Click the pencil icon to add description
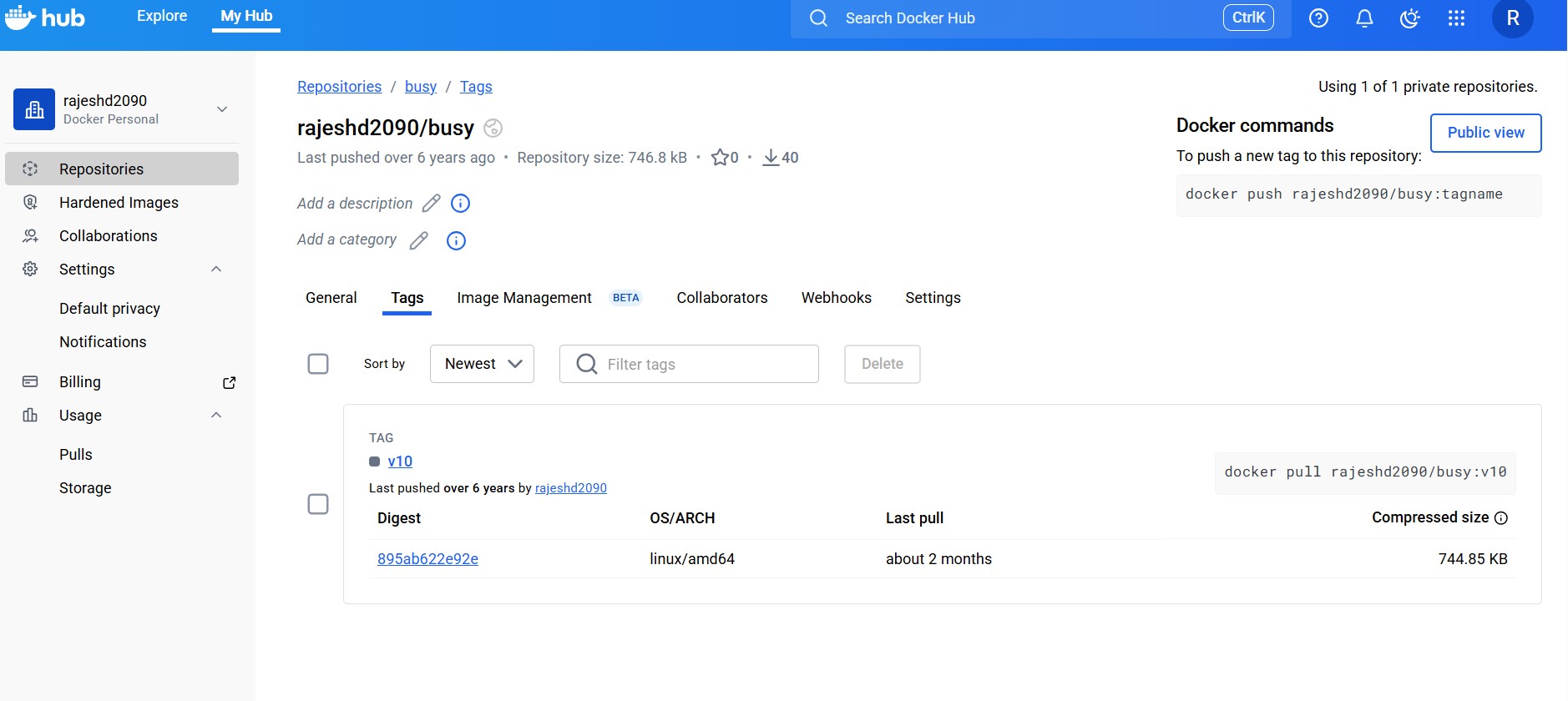The height and width of the screenshot is (701, 1568). (431, 204)
